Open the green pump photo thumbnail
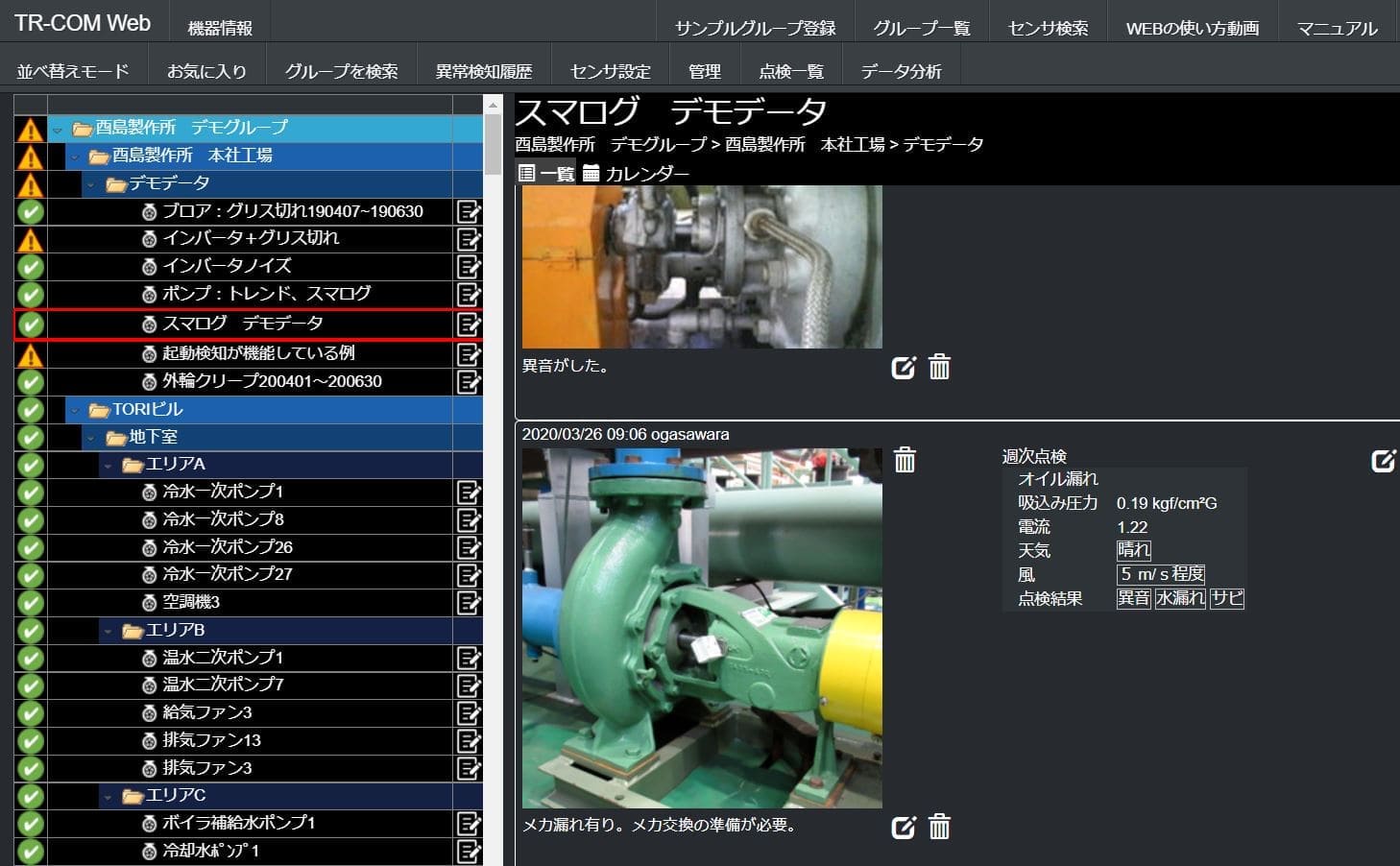 tap(702, 628)
